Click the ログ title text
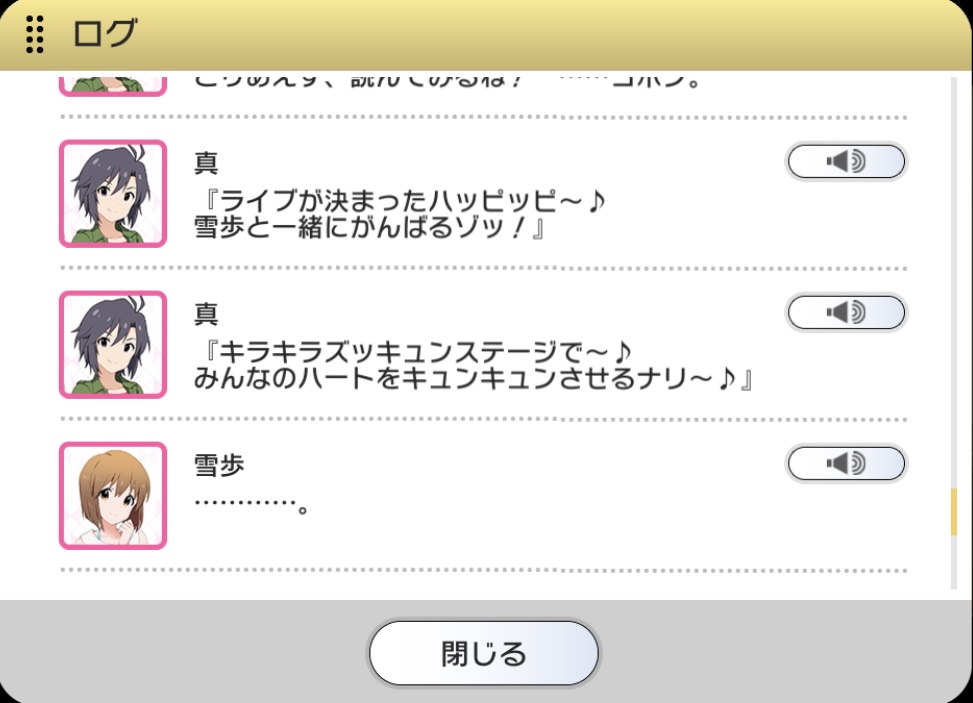973x703 pixels. (104, 34)
